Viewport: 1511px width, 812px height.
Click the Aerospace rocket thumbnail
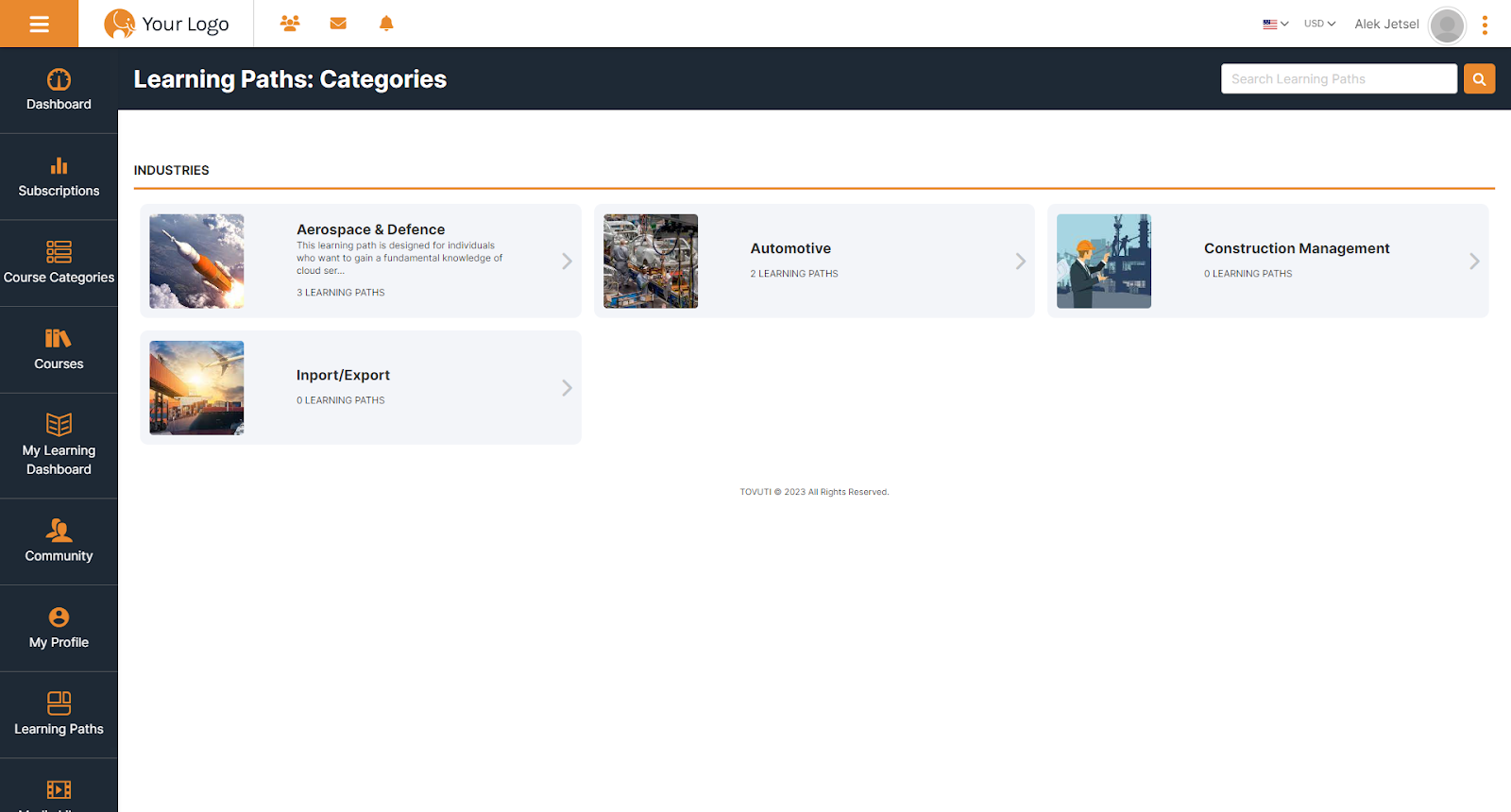pos(196,262)
